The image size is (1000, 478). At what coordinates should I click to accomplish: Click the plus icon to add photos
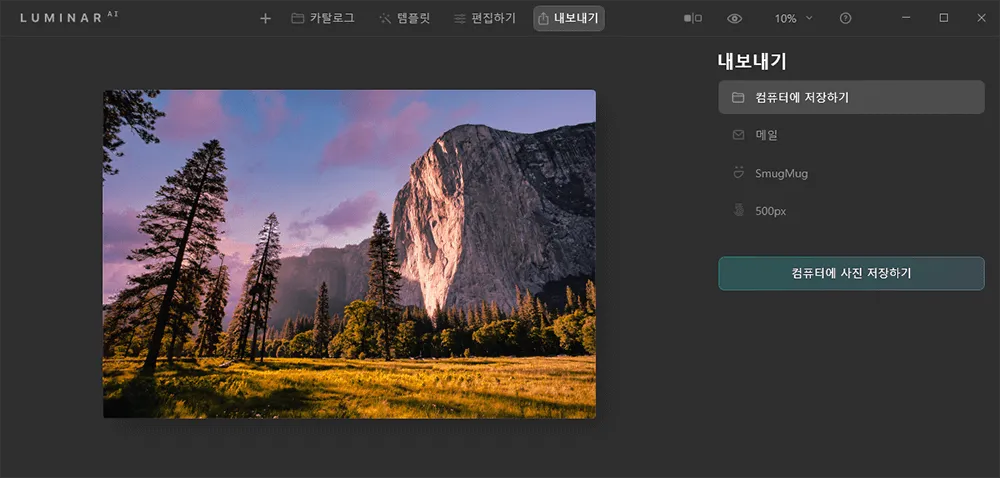[x=265, y=18]
